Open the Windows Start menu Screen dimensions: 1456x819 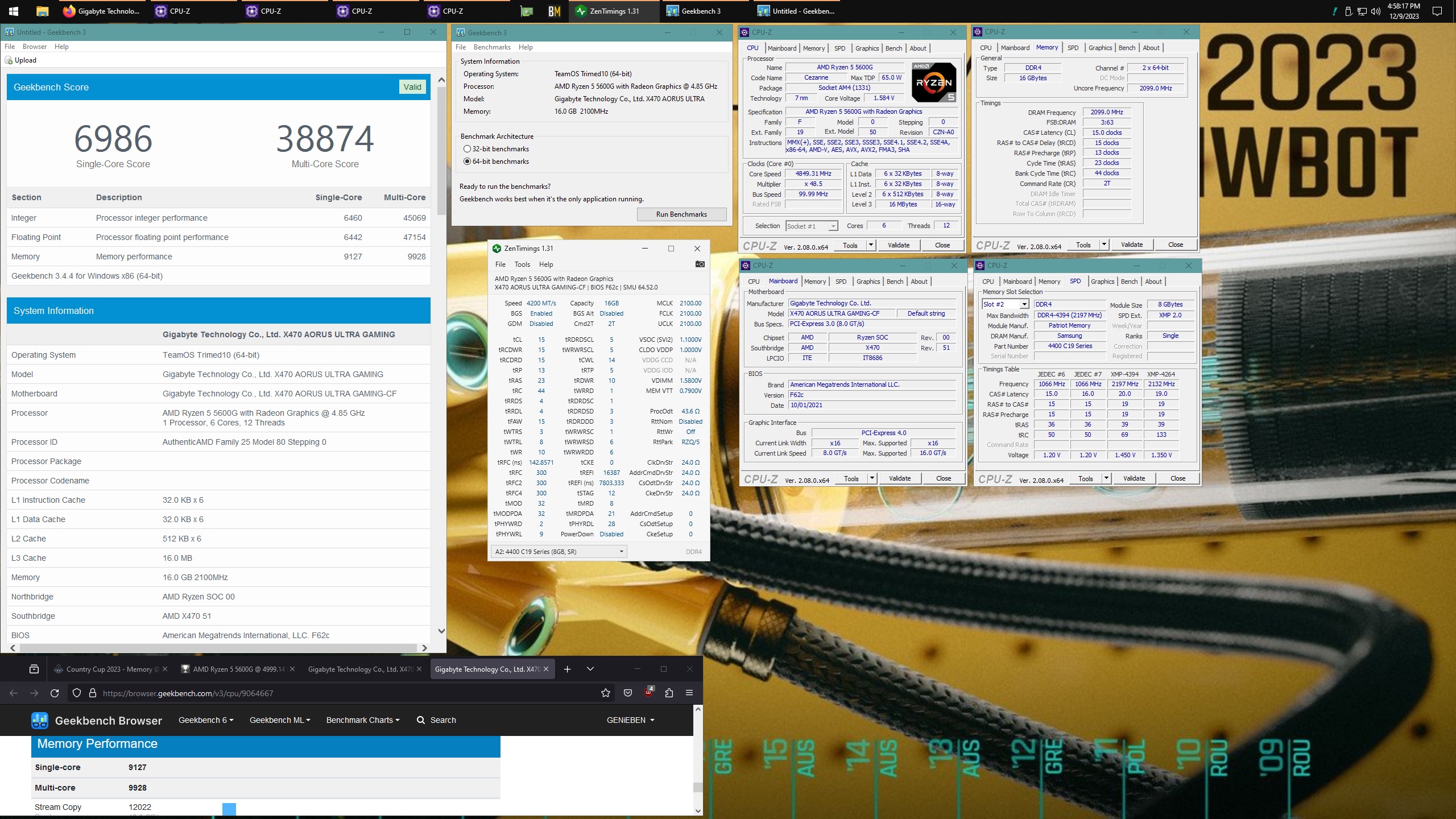pyautogui.click(x=14, y=11)
